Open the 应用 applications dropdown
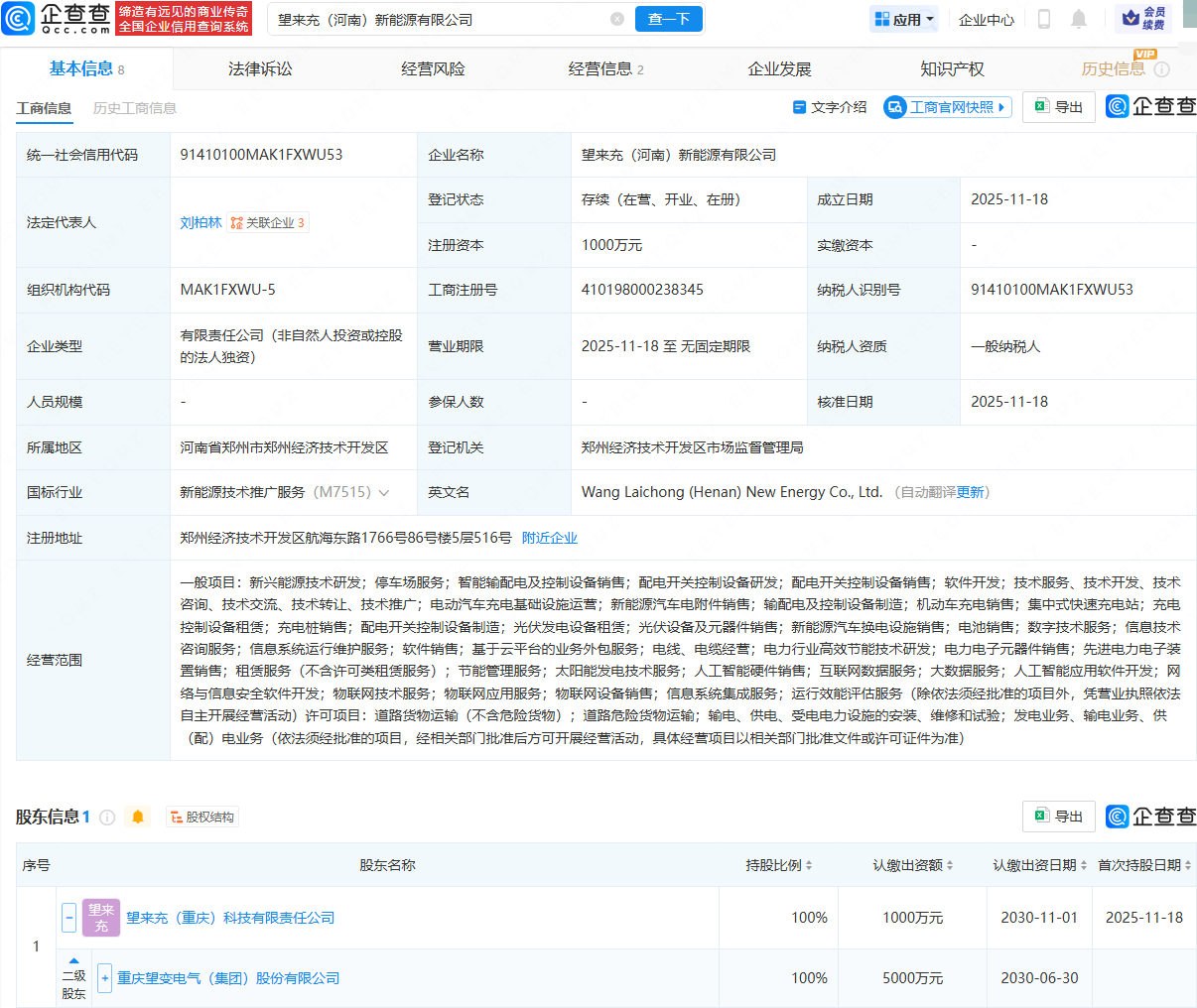 point(904,19)
